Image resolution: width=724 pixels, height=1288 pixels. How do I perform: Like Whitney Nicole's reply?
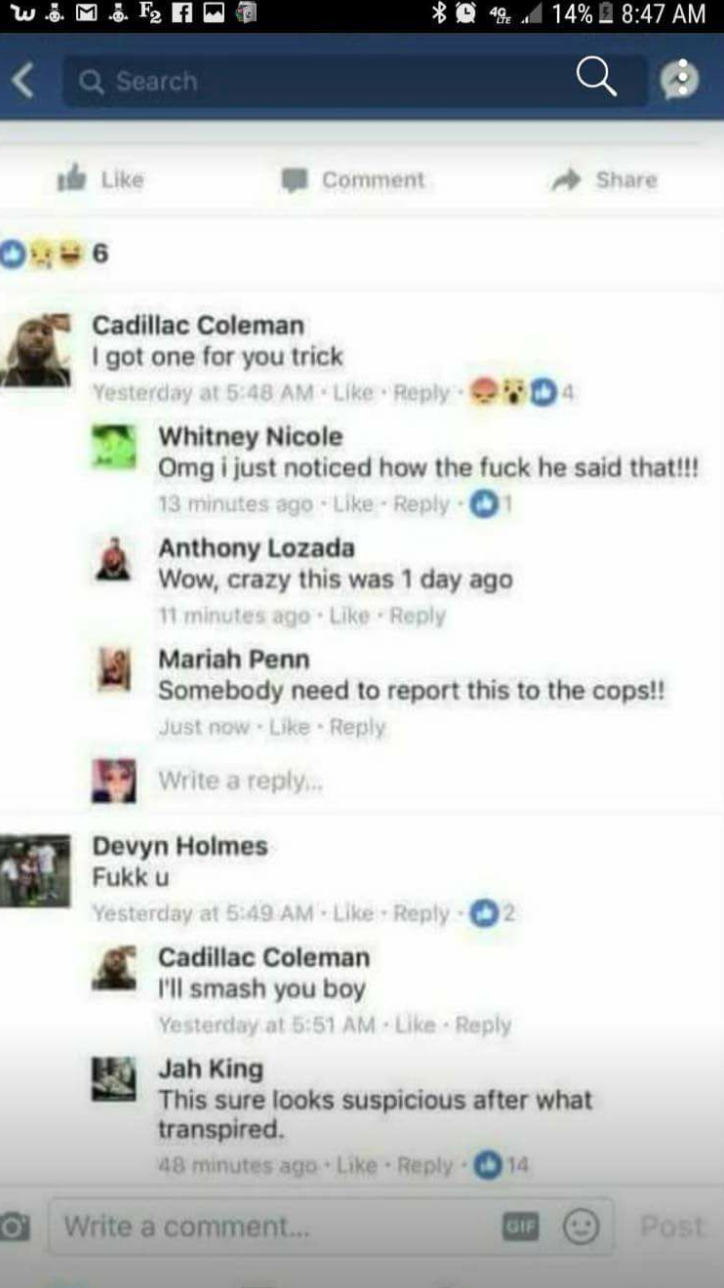[x=351, y=505]
